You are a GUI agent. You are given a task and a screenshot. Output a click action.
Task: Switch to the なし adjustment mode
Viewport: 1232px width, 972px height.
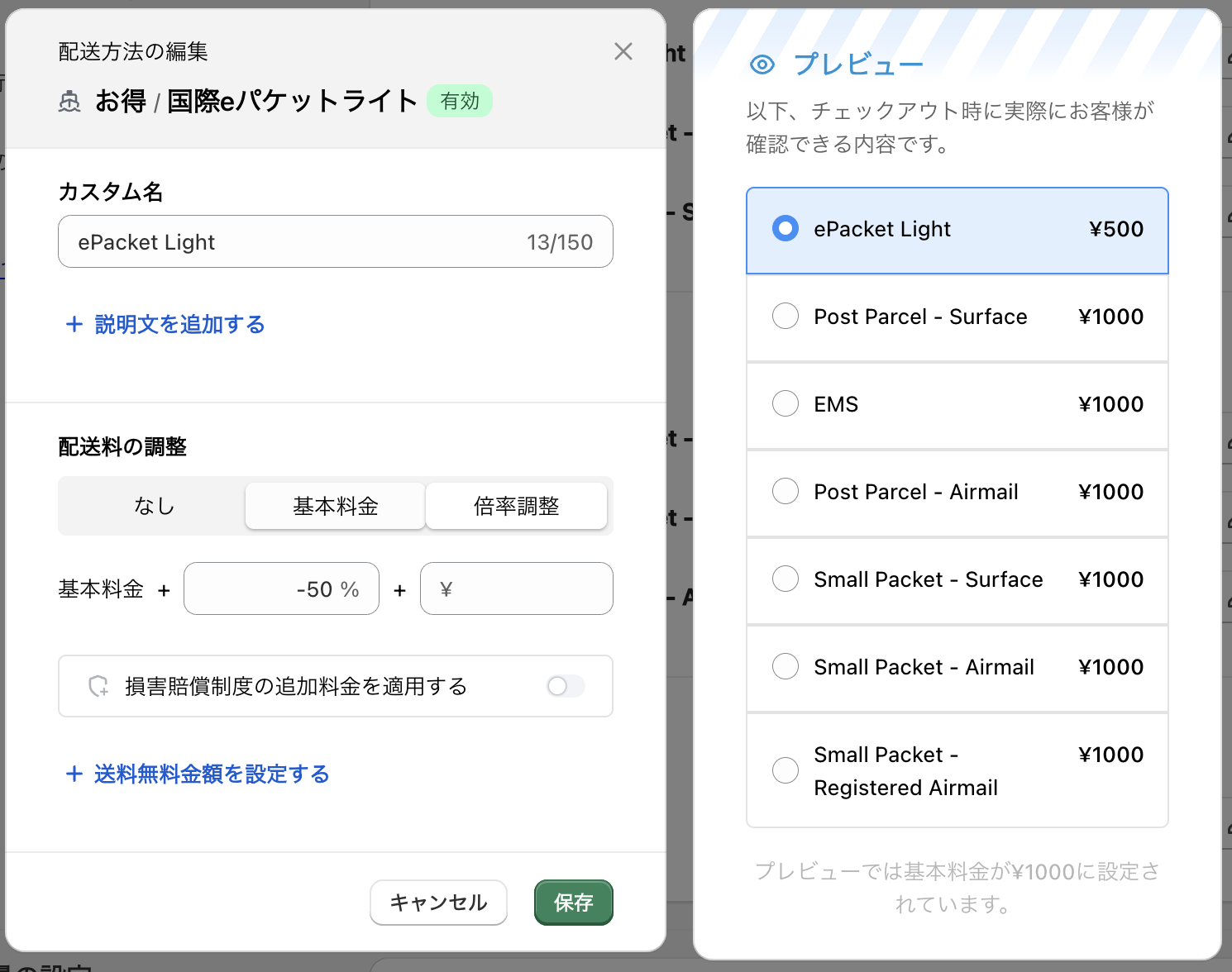tap(152, 505)
